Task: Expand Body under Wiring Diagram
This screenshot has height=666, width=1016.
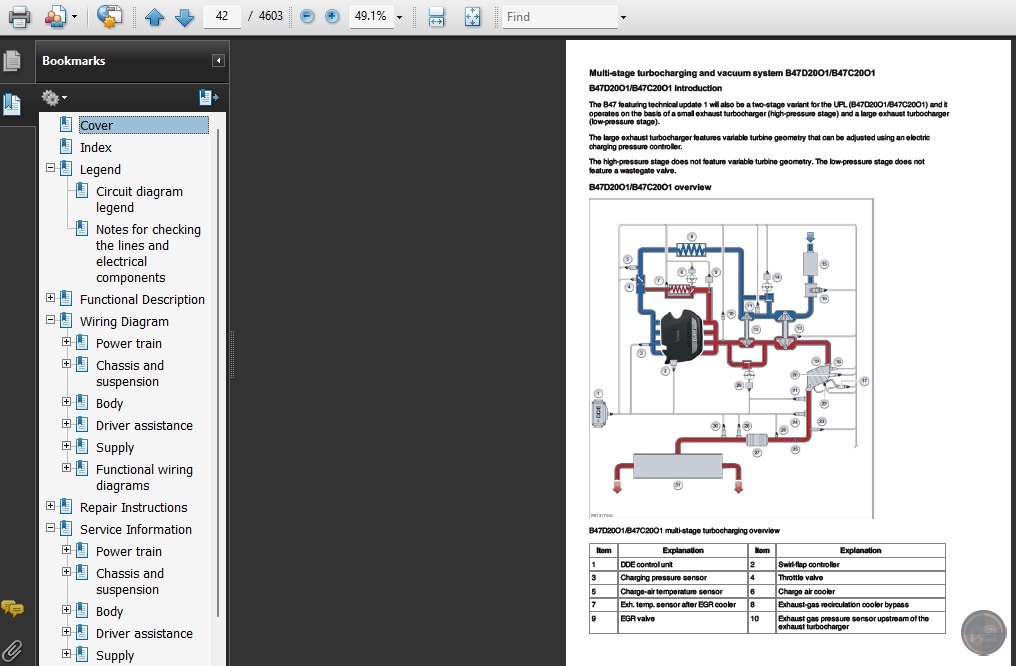Action: click(66, 402)
